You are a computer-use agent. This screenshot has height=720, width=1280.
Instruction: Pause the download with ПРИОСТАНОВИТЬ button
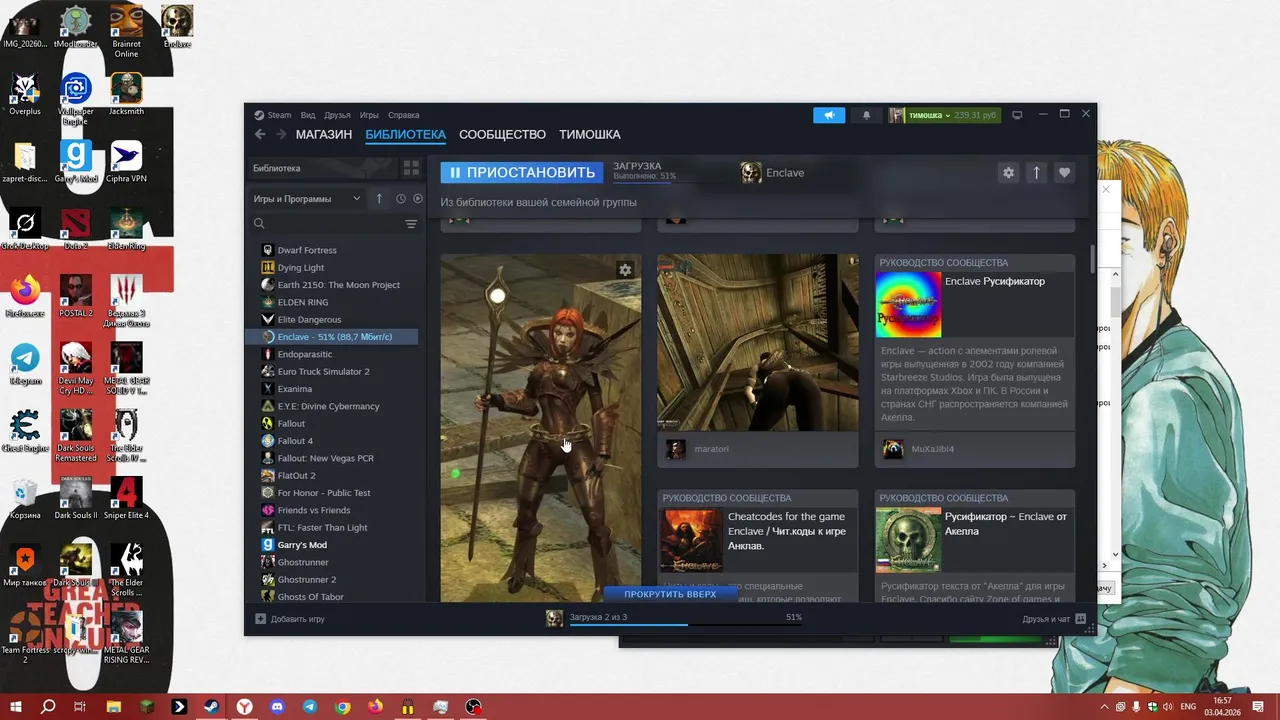[x=522, y=172]
